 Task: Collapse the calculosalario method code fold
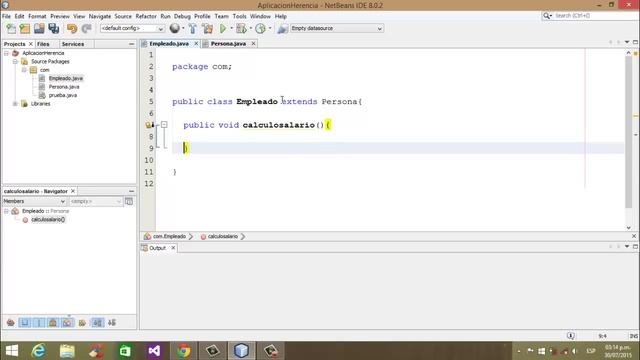click(x=164, y=124)
